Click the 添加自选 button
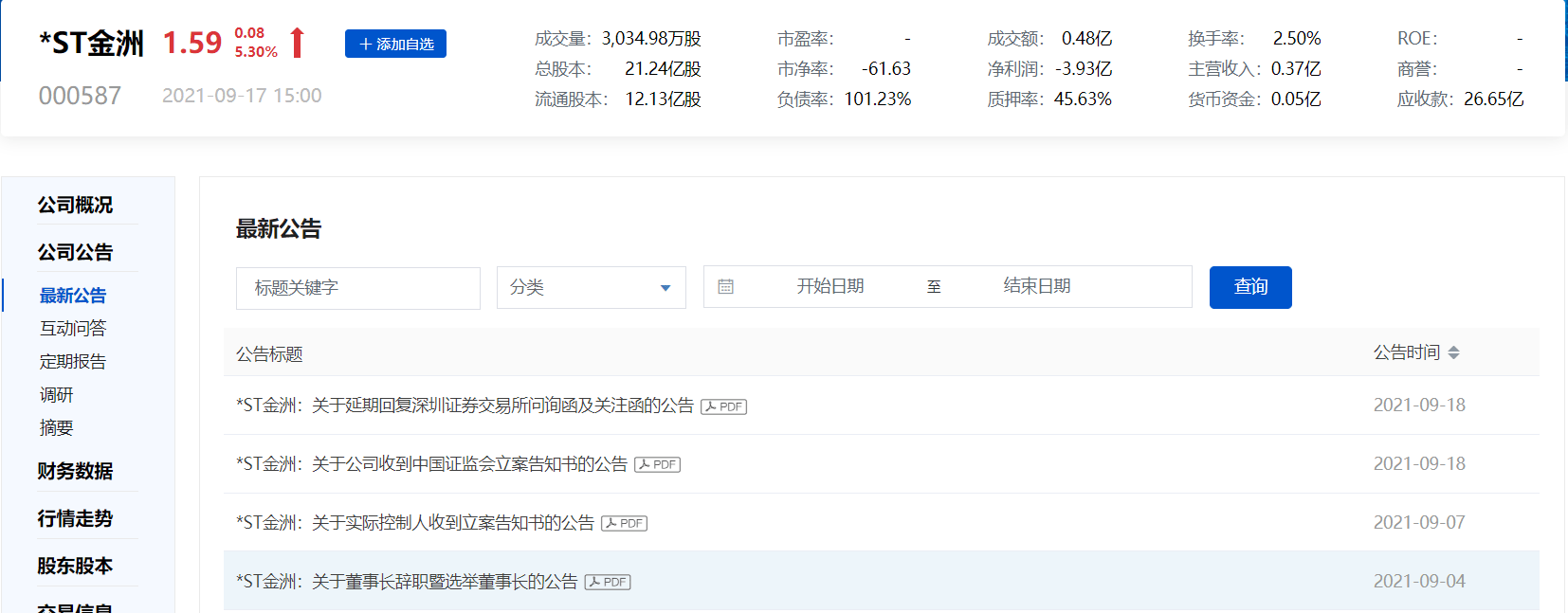This screenshot has width=1568, height=613. pos(395,44)
